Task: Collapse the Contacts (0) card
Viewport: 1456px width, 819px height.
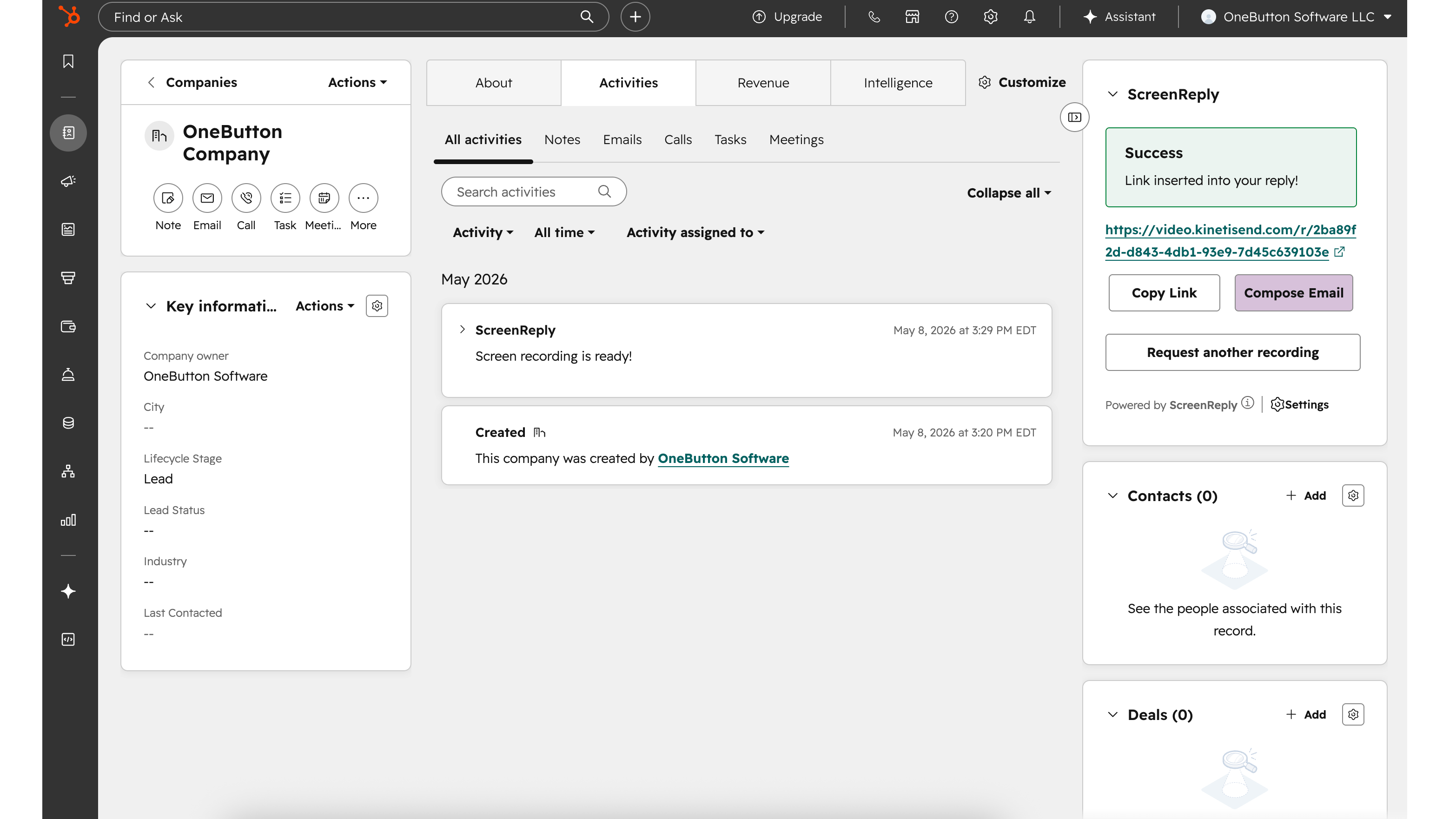Action: coord(1112,495)
